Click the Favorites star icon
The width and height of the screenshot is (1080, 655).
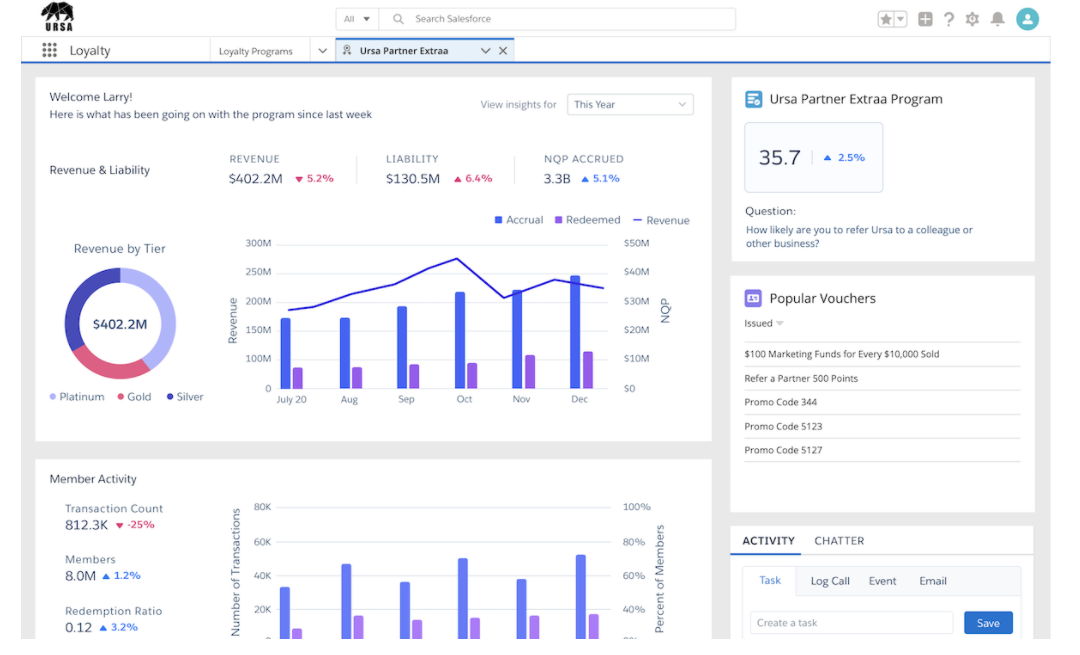point(886,19)
